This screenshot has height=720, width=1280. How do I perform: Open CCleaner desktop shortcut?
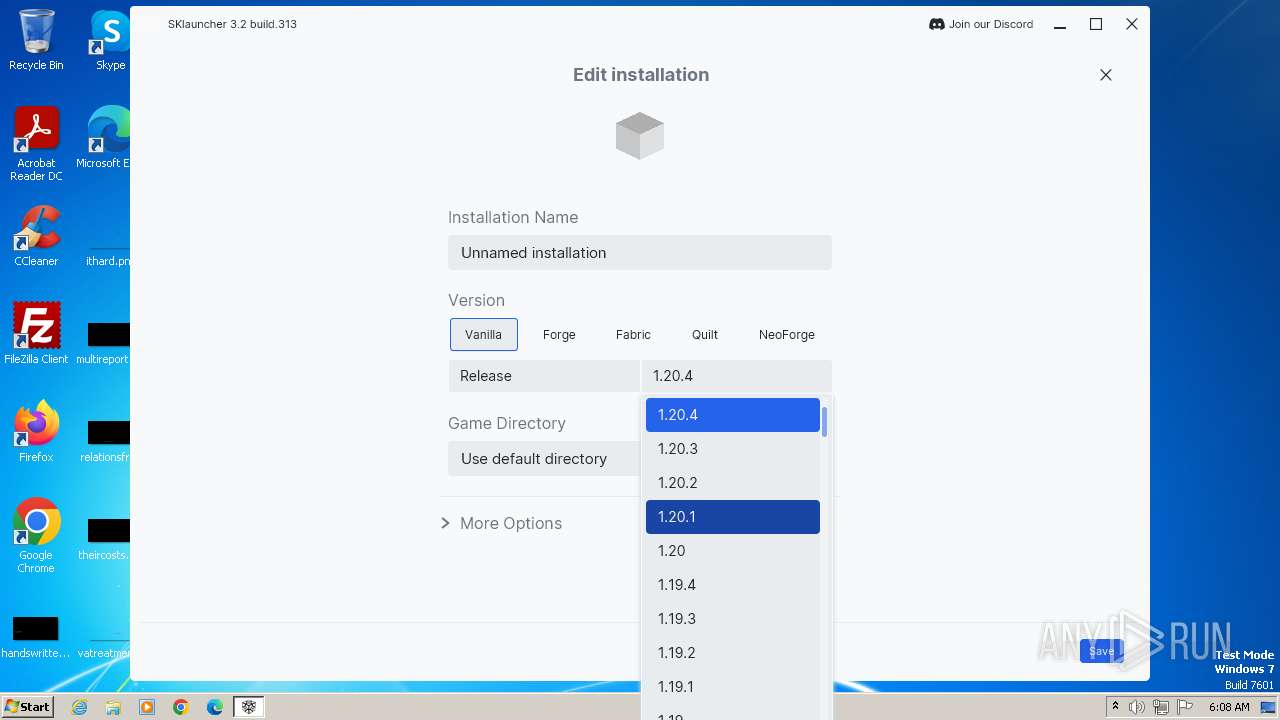[36, 236]
